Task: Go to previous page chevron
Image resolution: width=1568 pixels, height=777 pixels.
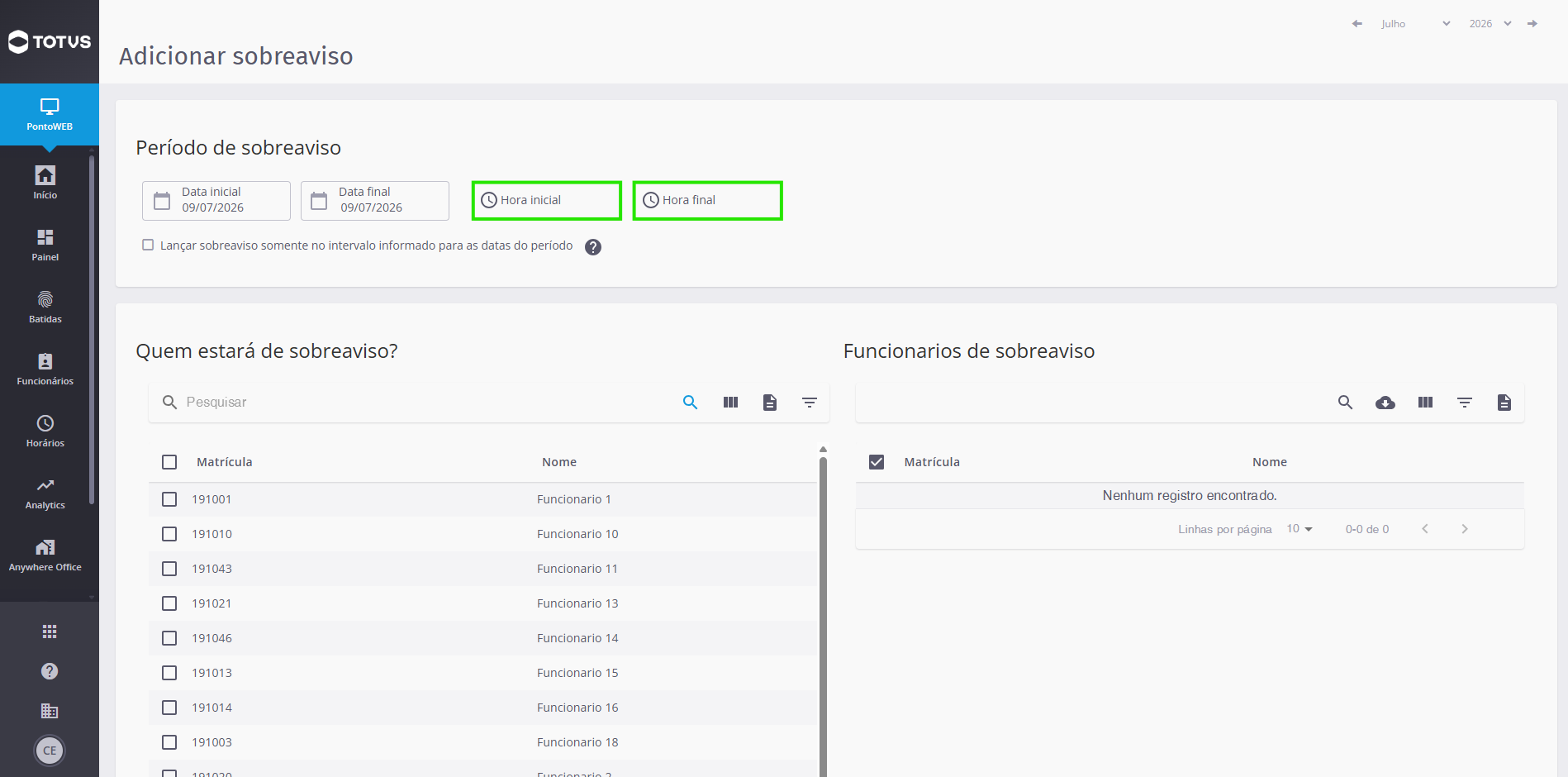Action: pyautogui.click(x=1425, y=529)
